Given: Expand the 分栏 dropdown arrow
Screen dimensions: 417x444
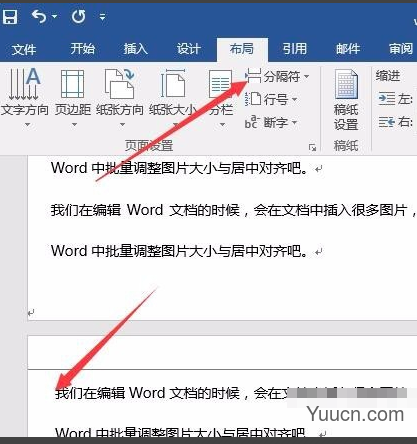Looking at the screenshot, I should pos(222,125).
